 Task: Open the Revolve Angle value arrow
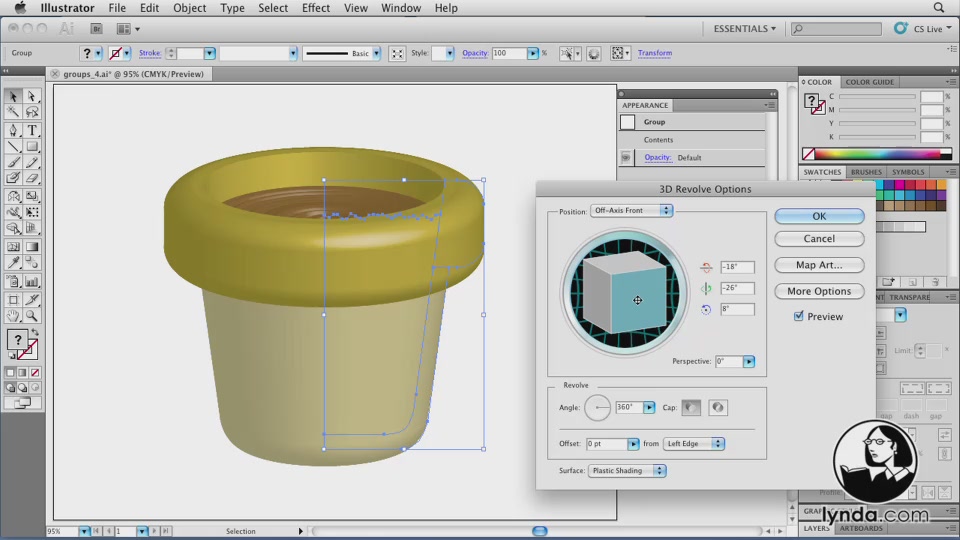[649, 407]
